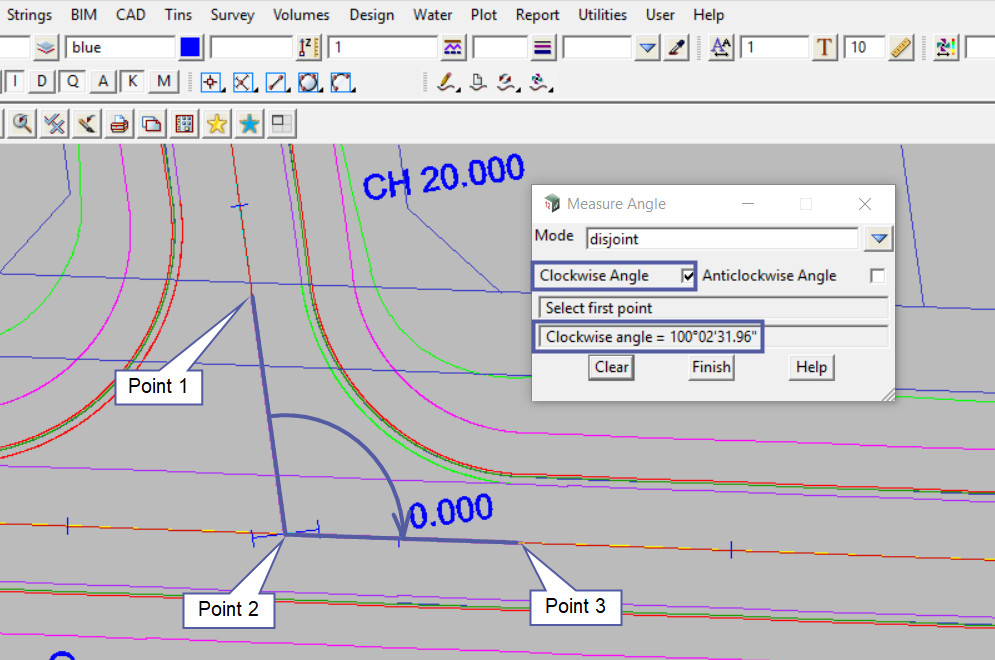
Task: Select the line snap icon with red endpoints
Action: tap(277, 82)
